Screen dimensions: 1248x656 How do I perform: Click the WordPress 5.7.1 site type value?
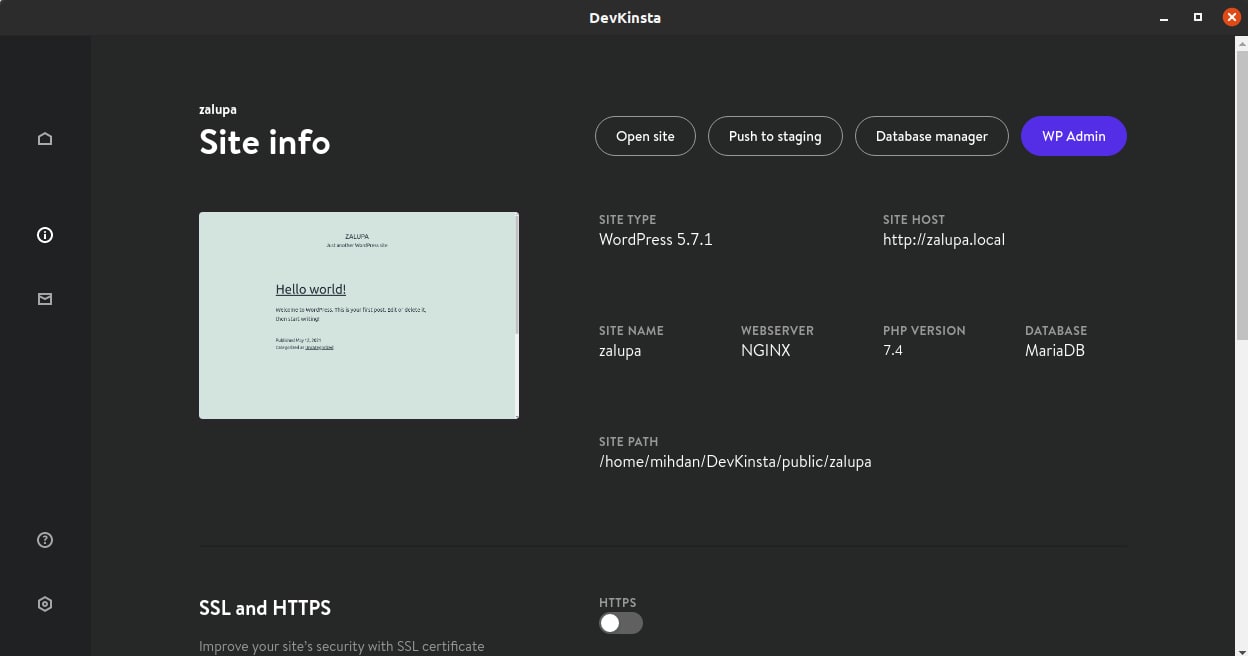point(656,240)
